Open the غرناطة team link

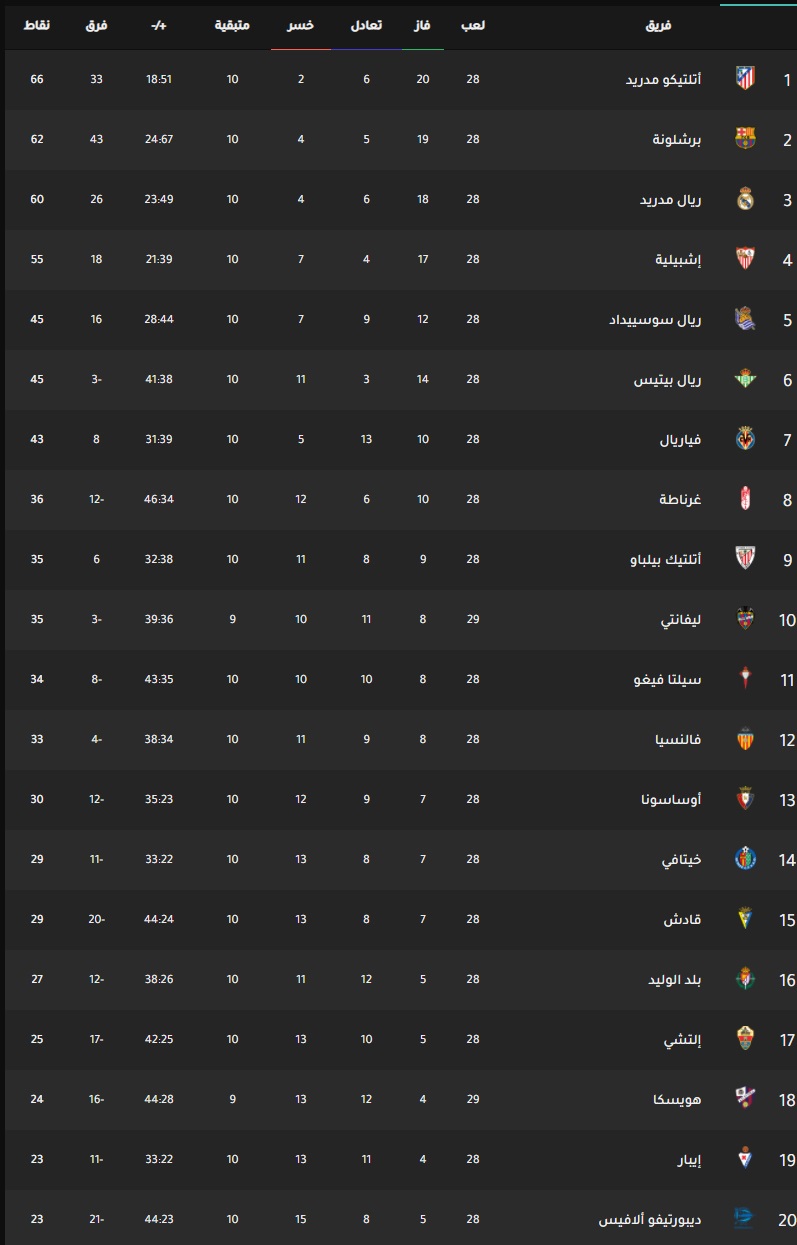(x=683, y=499)
